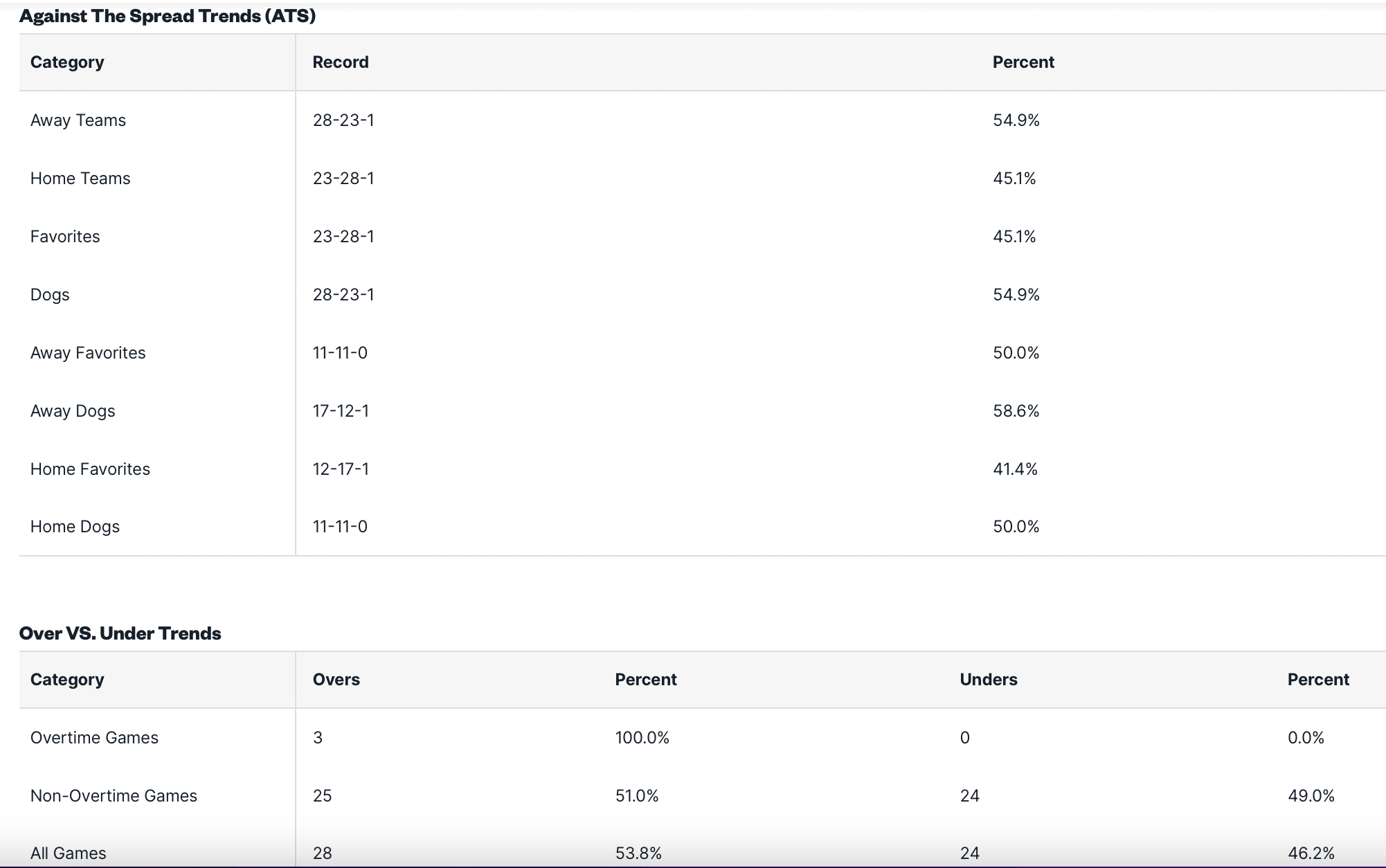Click the Dogs 54.9% percent value
The width and height of the screenshot is (1386, 868).
tap(1016, 295)
